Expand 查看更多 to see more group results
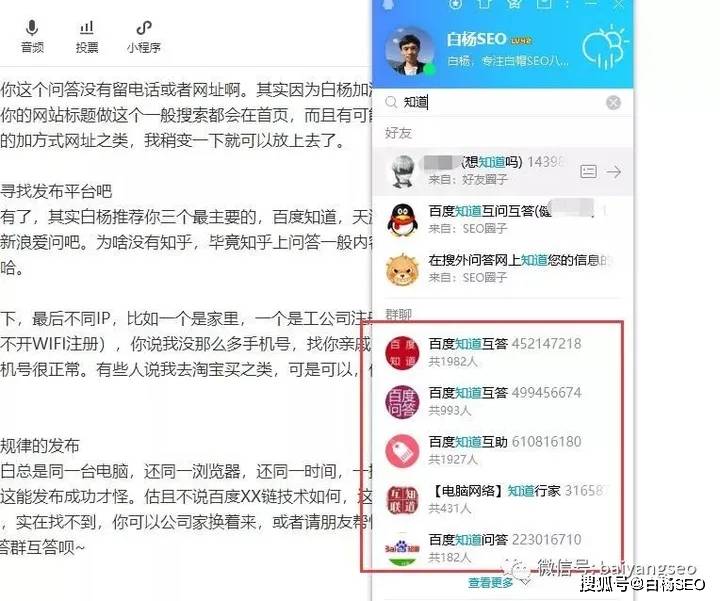720x601 pixels. pyautogui.click(x=490, y=583)
